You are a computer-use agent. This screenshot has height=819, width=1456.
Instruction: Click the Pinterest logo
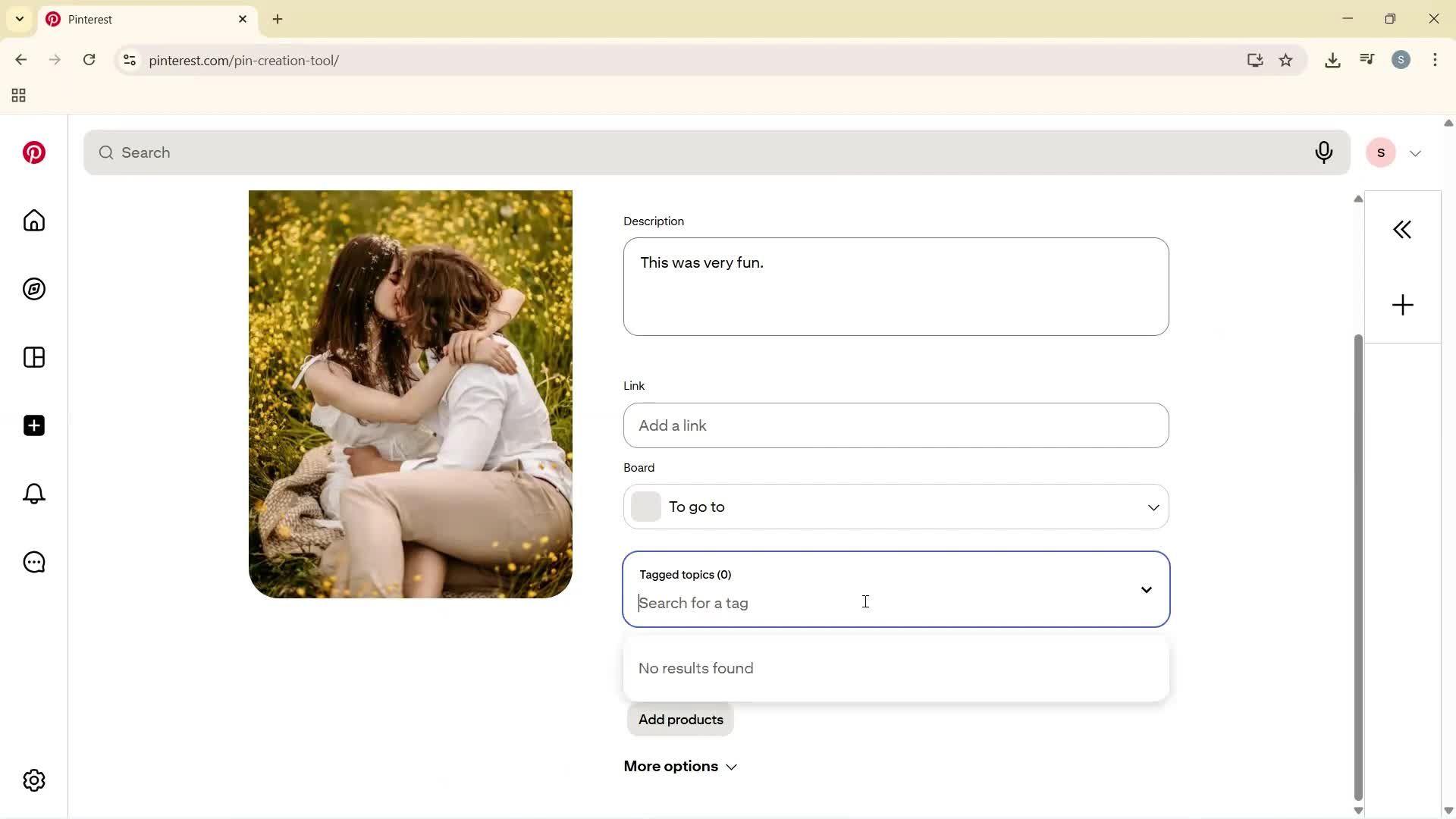(33, 152)
